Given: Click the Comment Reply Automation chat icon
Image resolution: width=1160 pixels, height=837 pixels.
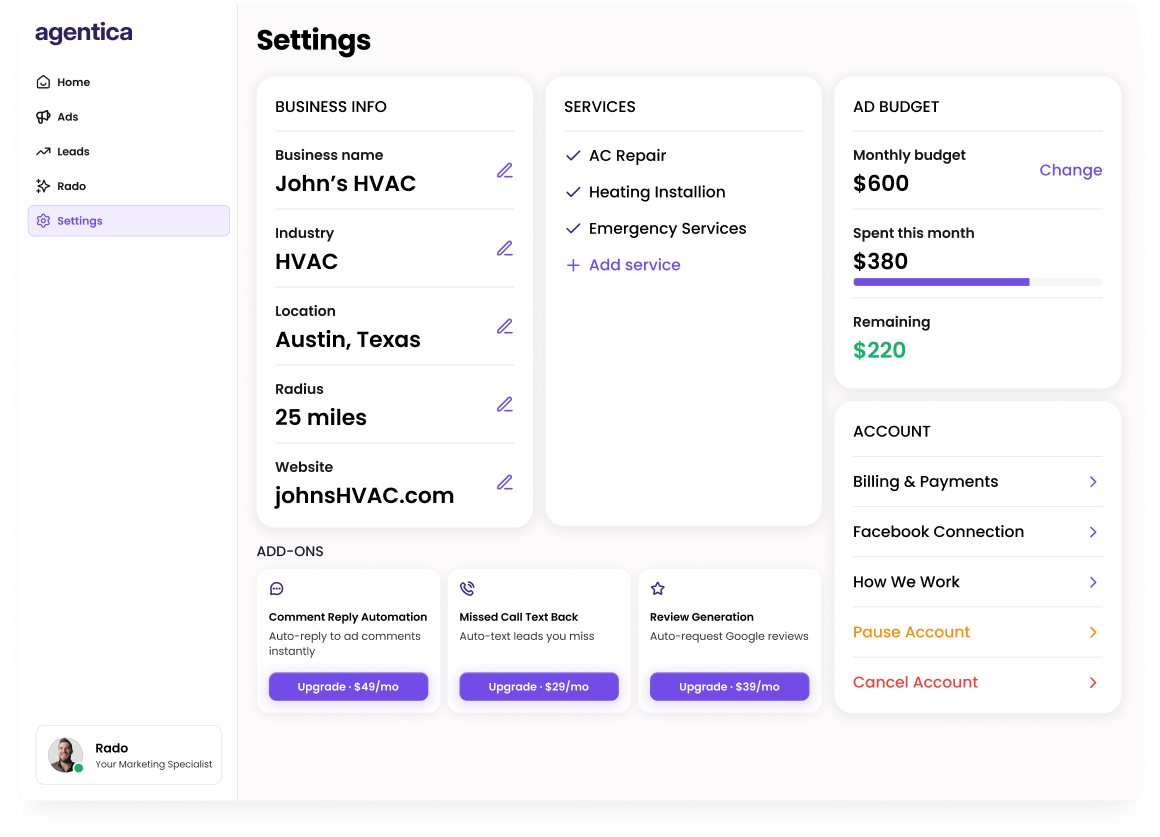Looking at the screenshot, I should (277, 589).
